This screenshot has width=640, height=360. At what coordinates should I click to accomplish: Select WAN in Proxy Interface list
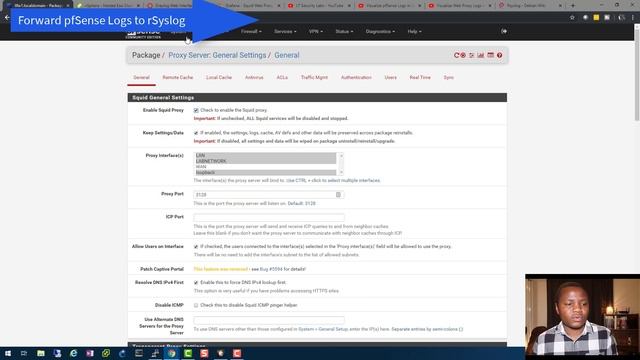tap(266, 167)
